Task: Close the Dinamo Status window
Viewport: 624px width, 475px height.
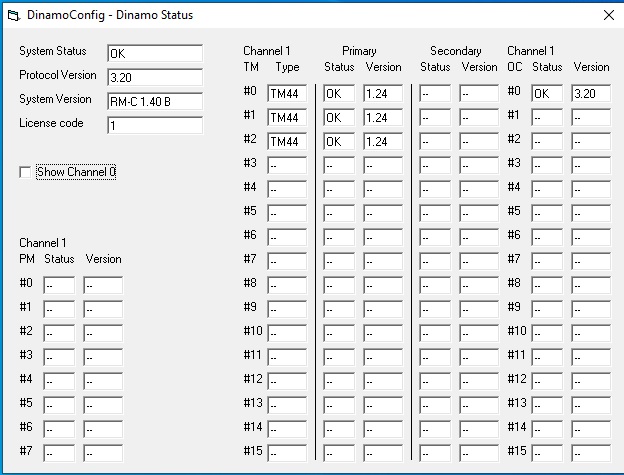Action: pos(608,15)
